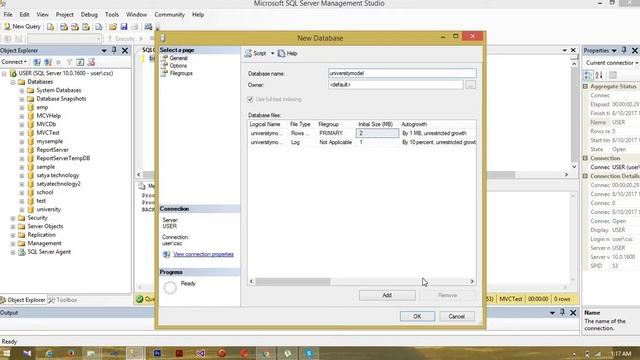640x360 pixels.
Task: Click the red Object Explorer Details icon
Action: (91, 62)
